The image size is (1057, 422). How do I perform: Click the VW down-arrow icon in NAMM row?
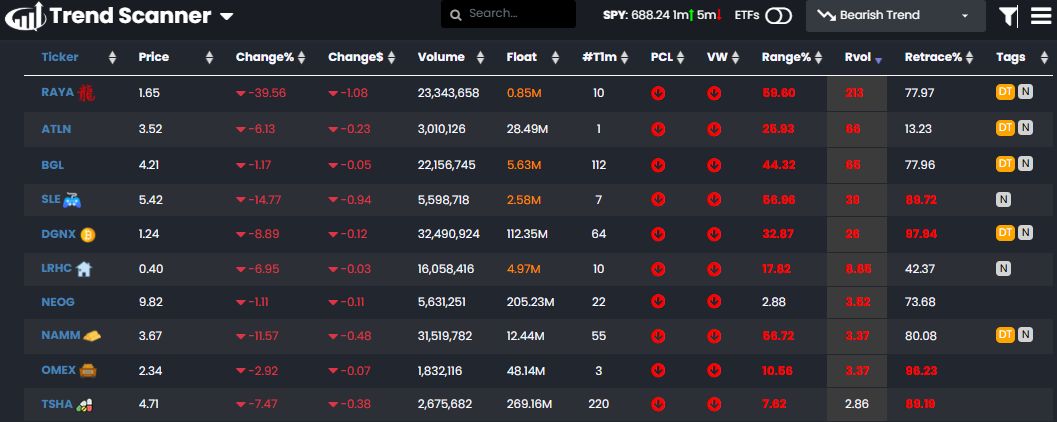click(x=714, y=336)
